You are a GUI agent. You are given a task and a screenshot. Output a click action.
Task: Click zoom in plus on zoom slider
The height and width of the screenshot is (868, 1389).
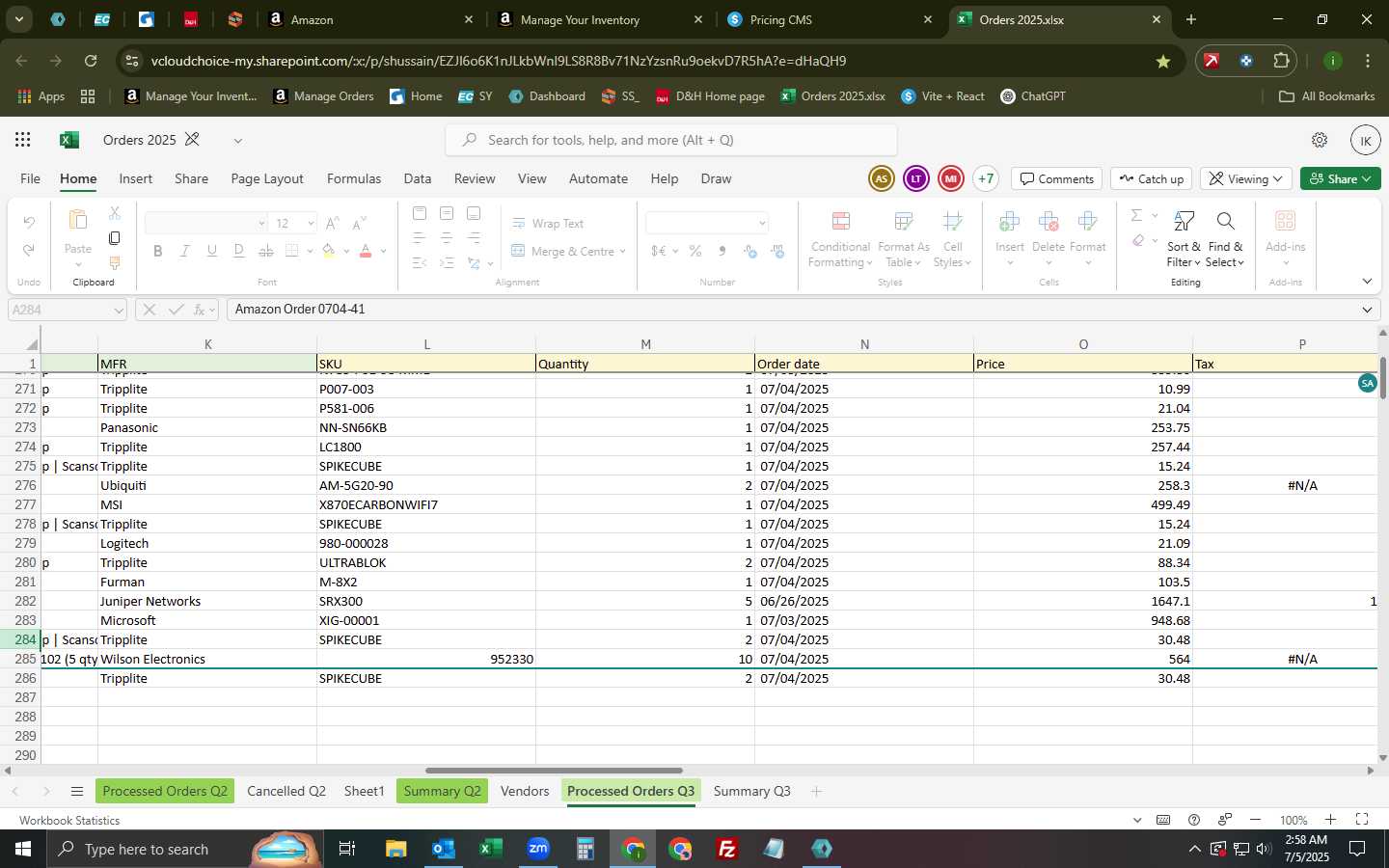coord(1330,820)
